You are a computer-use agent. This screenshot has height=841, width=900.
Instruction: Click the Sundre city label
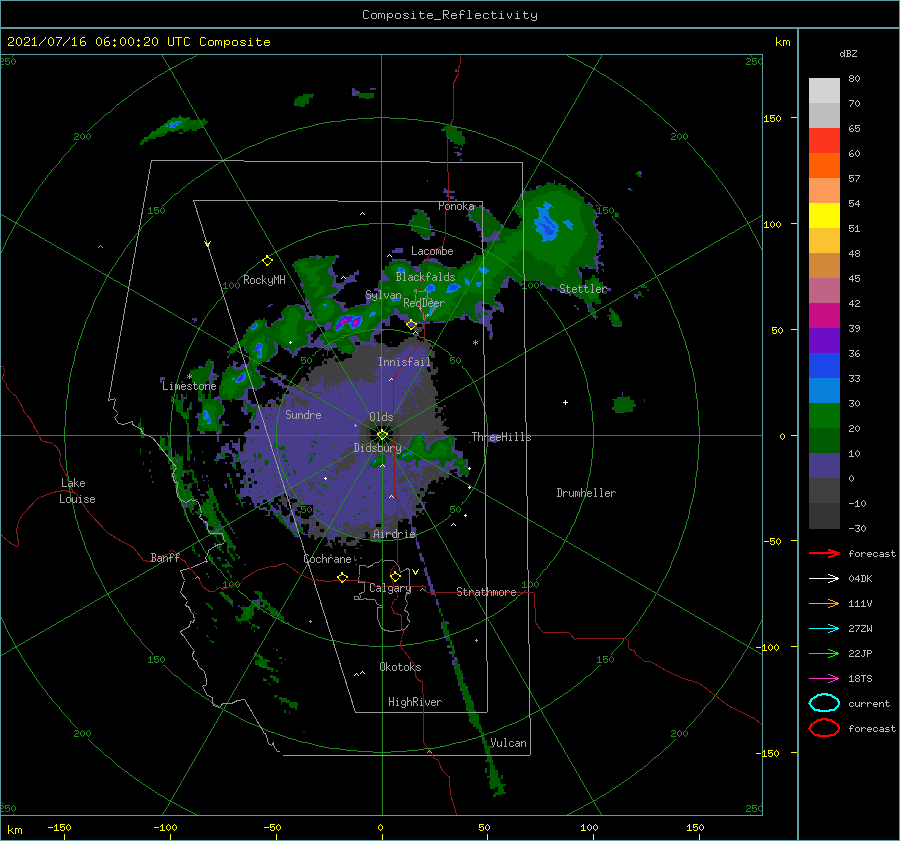click(x=303, y=415)
